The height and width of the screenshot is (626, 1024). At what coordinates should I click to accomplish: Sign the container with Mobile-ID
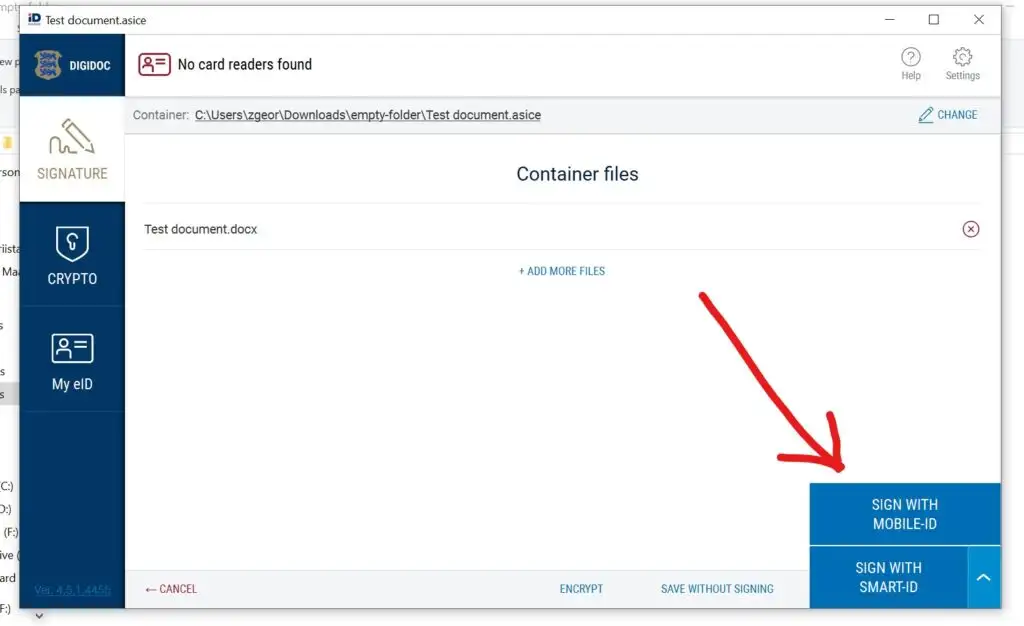click(x=905, y=513)
